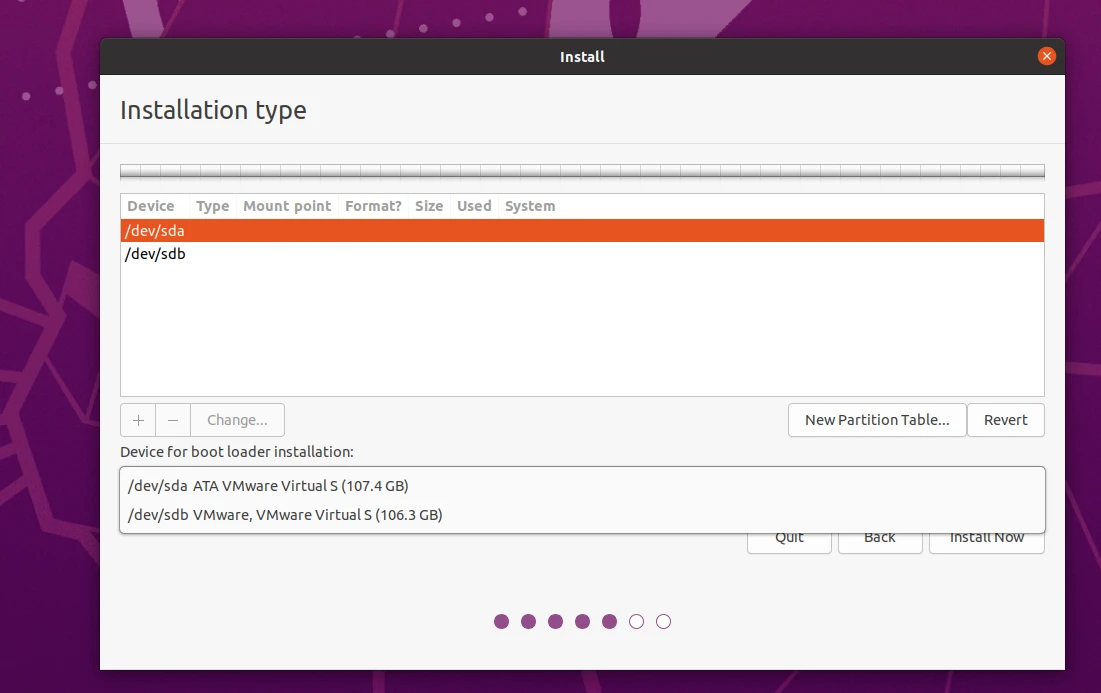
Task: Go back using the Back button
Action: (x=879, y=542)
